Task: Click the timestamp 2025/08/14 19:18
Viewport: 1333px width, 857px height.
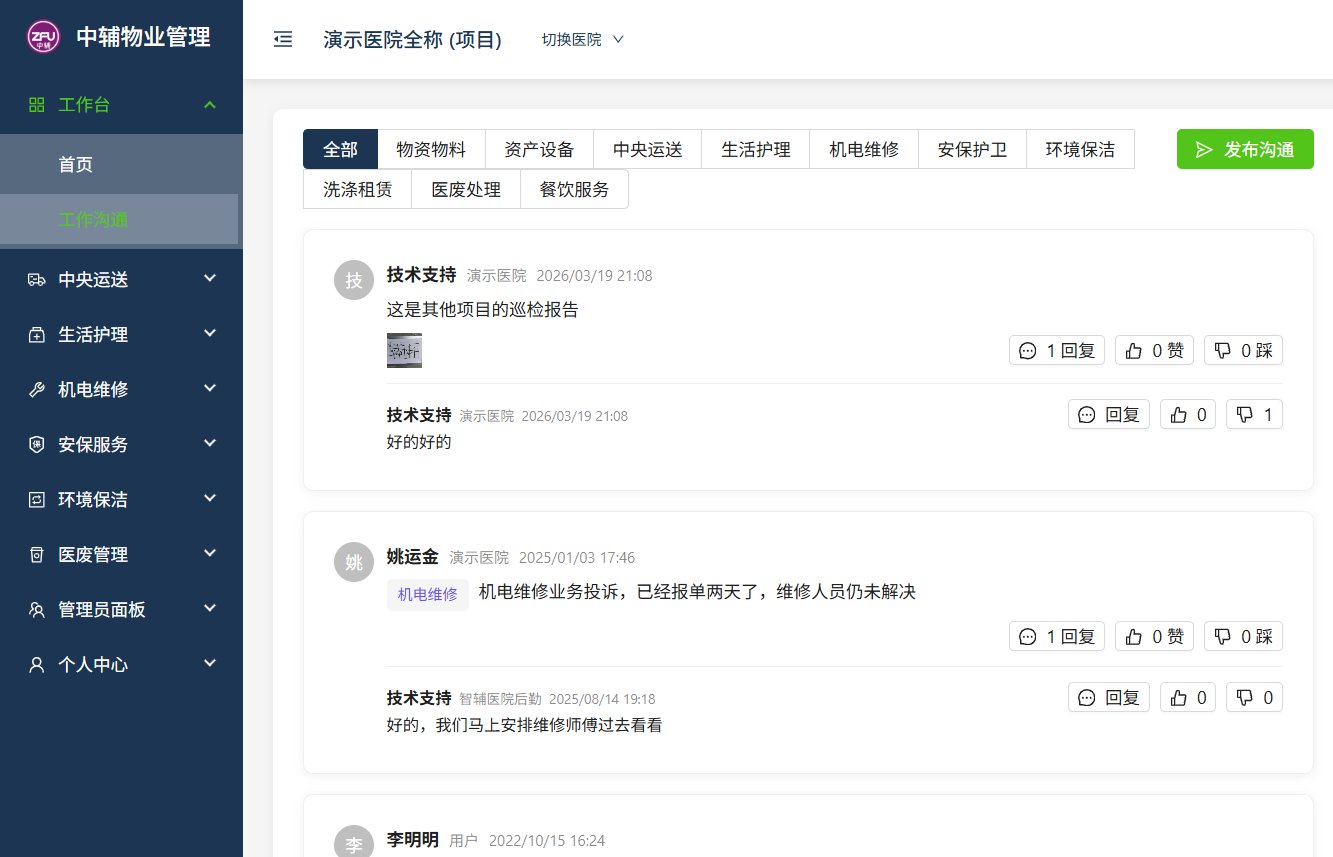Action: click(602, 699)
